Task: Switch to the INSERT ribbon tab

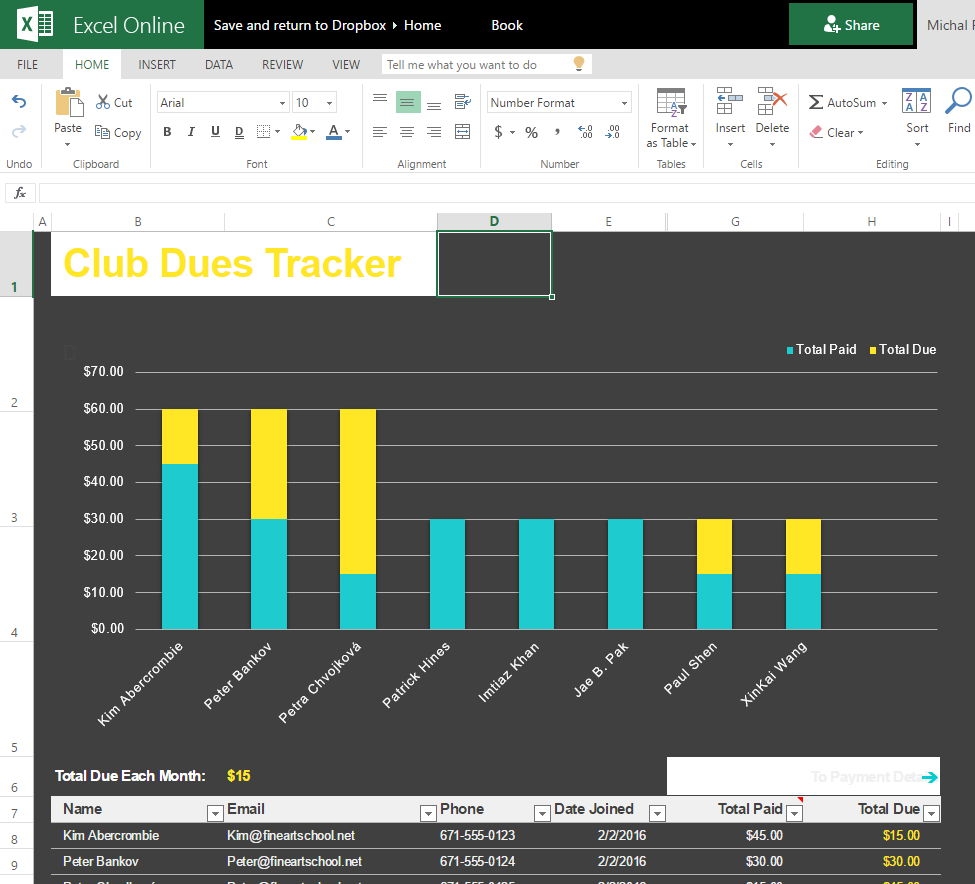Action: click(x=156, y=65)
